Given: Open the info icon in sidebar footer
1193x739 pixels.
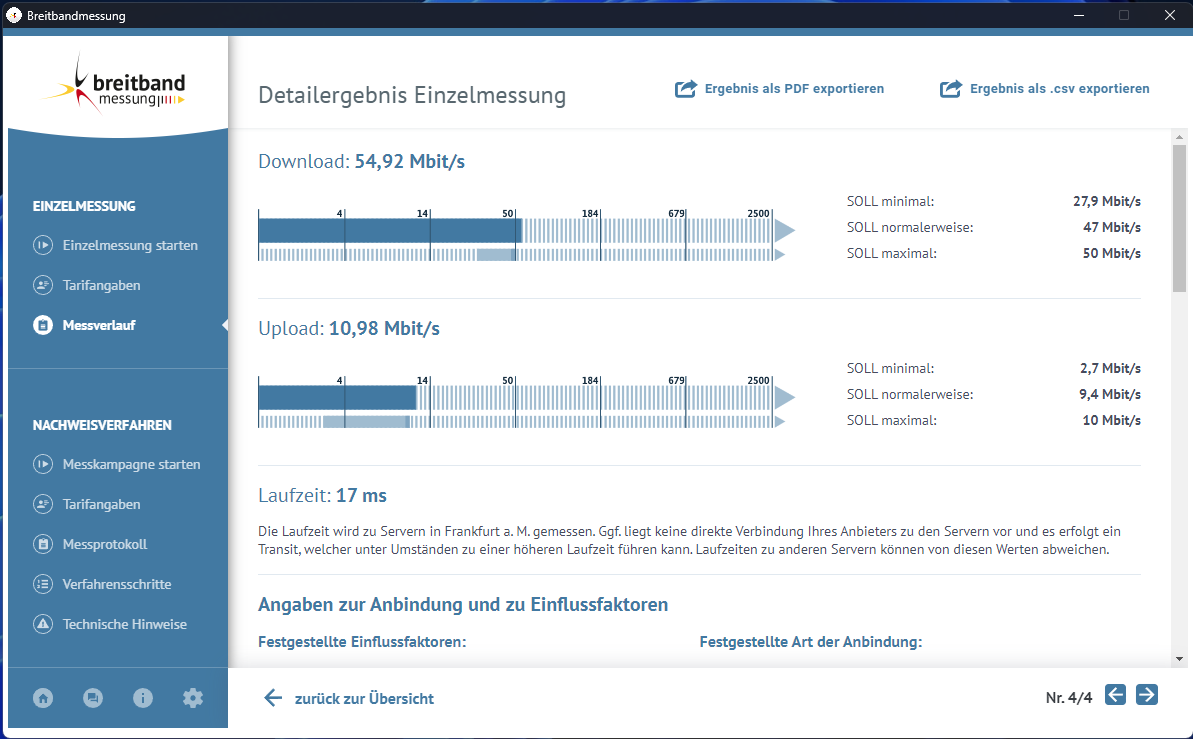Looking at the screenshot, I should pyautogui.click(x=143, y=698).
